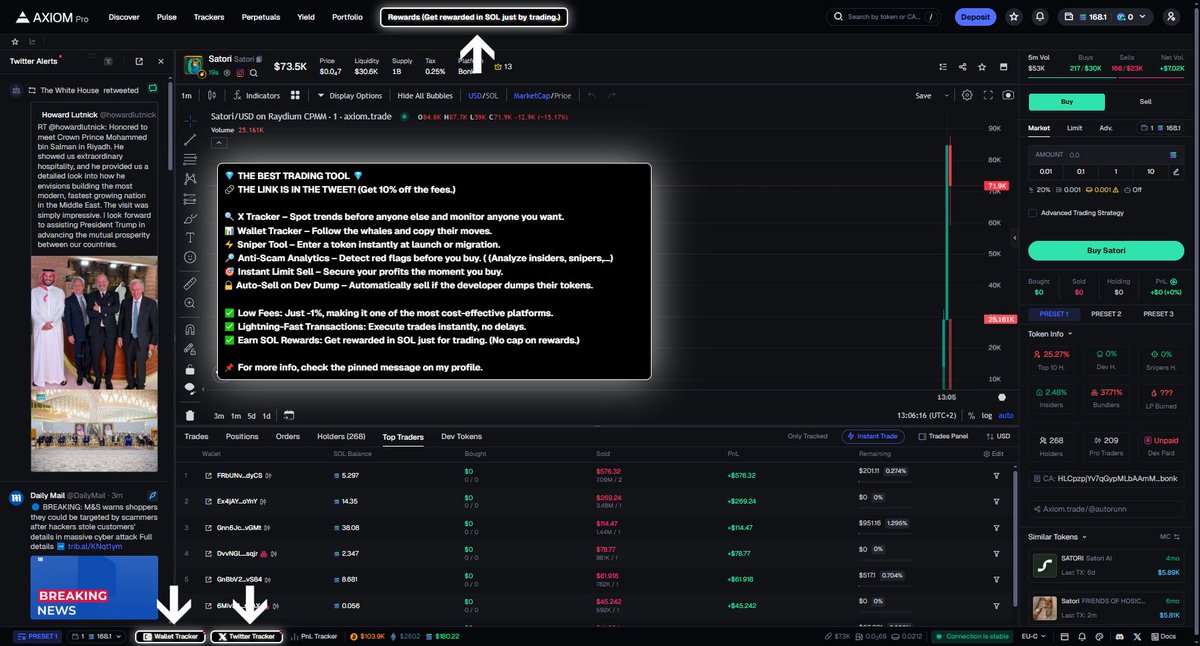The width and height of the screenshot is (1200, 646).
Task: Open the Perpetuals menu
Action: [x=261, y=17]
